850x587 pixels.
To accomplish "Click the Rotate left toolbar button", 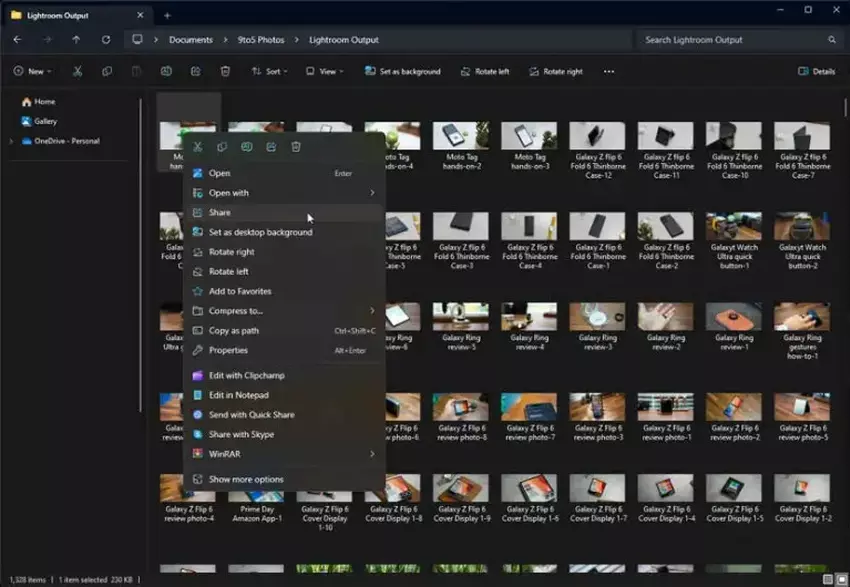I will [x=485, y=72].
